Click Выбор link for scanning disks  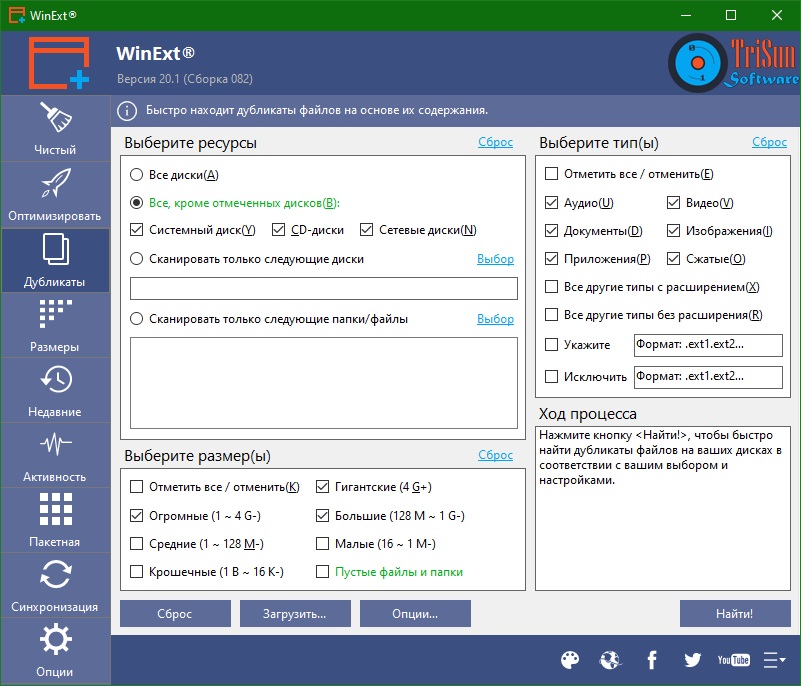coord(495,259)
